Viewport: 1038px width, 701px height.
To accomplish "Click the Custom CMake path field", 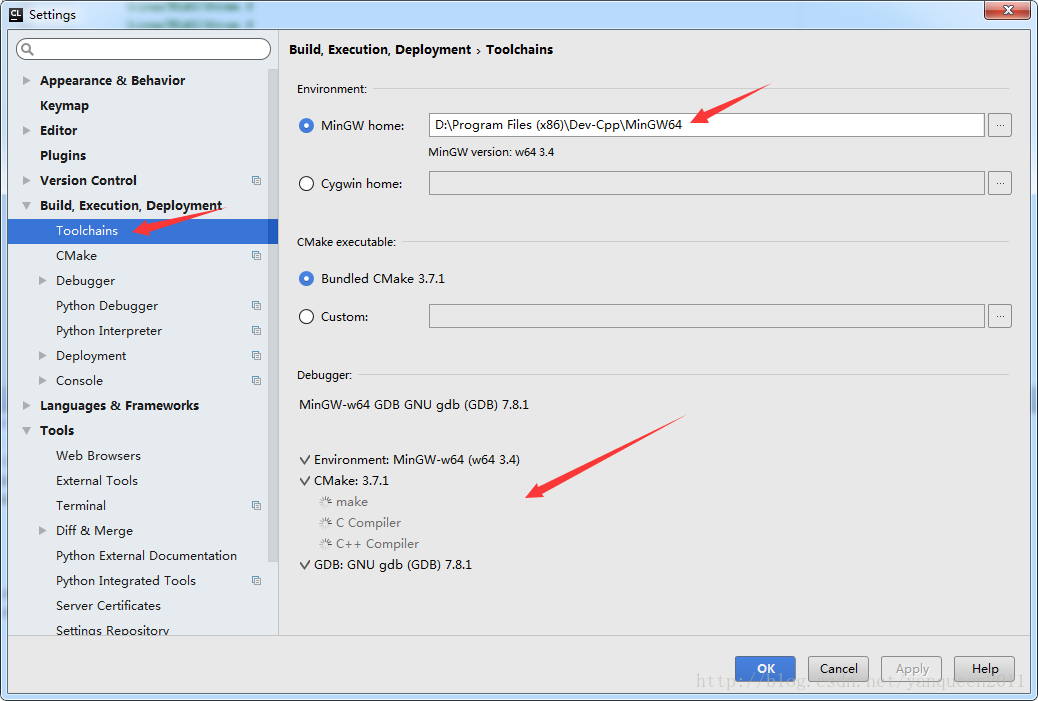I will 706,316.
